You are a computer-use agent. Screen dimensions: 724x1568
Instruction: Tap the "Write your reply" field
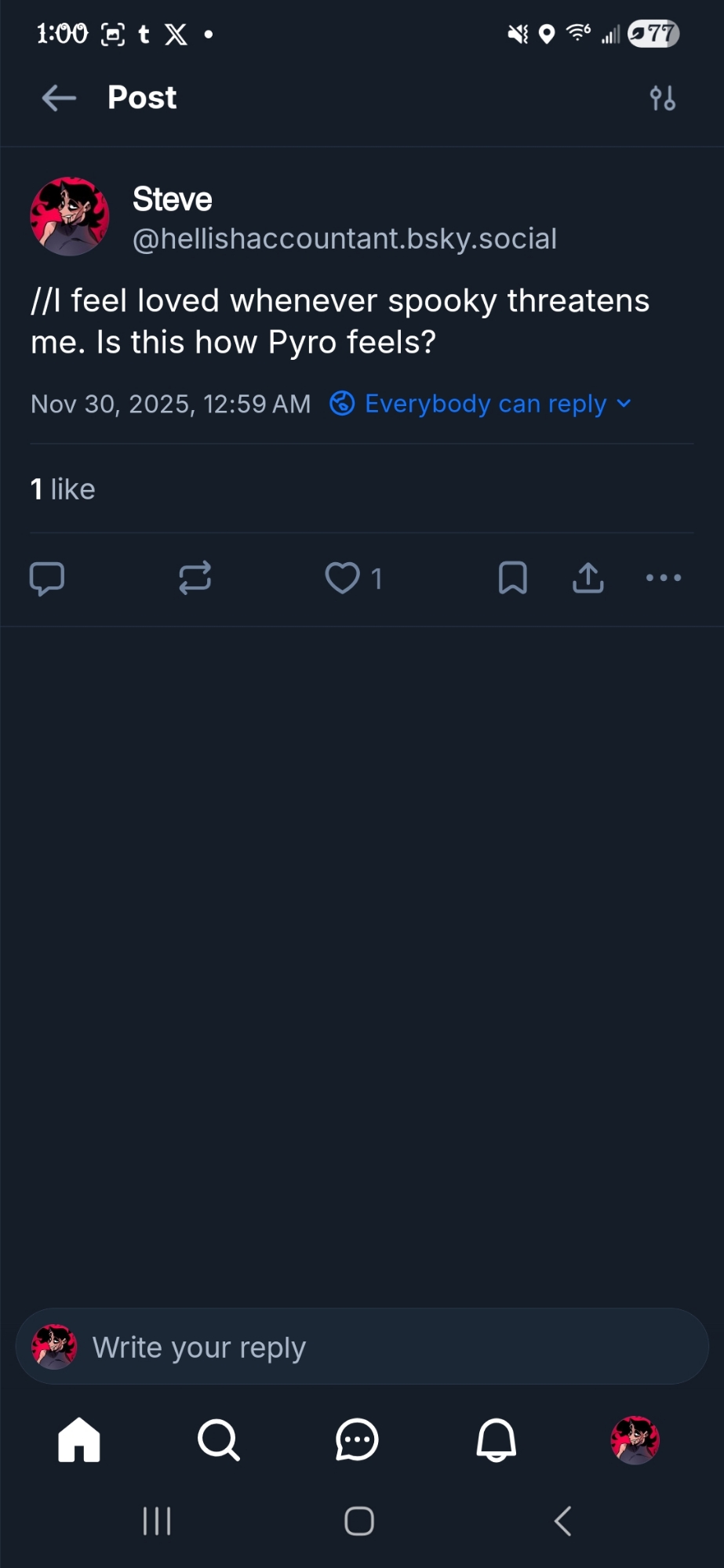pos(361,1347)
